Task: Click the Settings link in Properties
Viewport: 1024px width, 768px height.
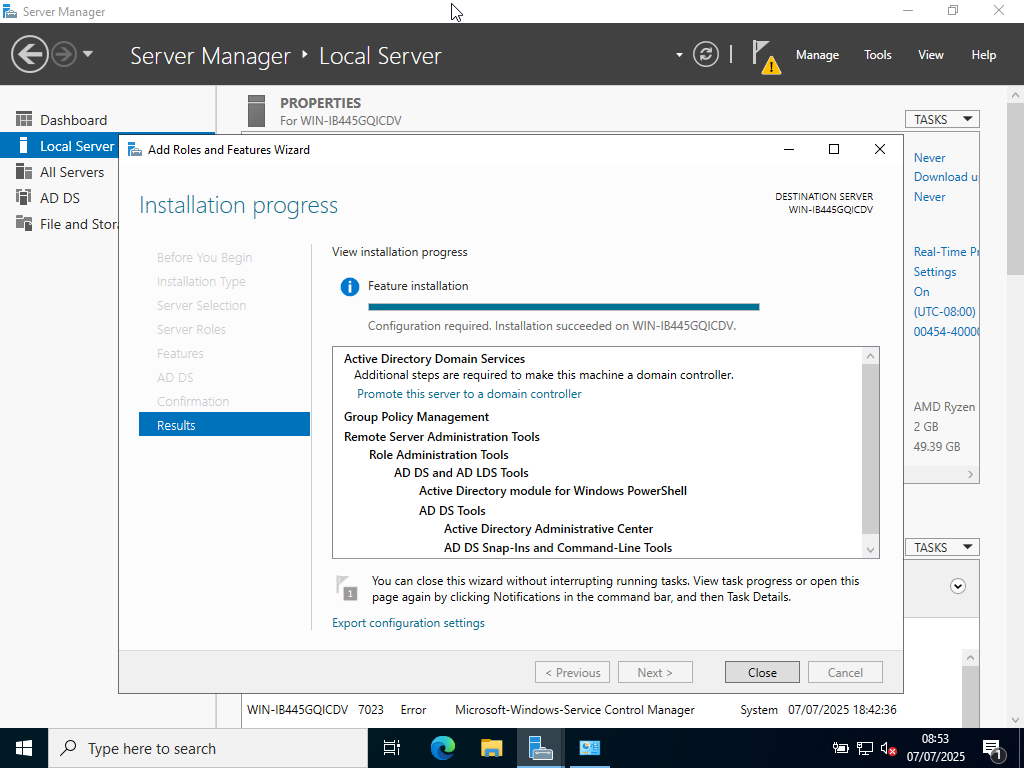Action: point(935,272)
